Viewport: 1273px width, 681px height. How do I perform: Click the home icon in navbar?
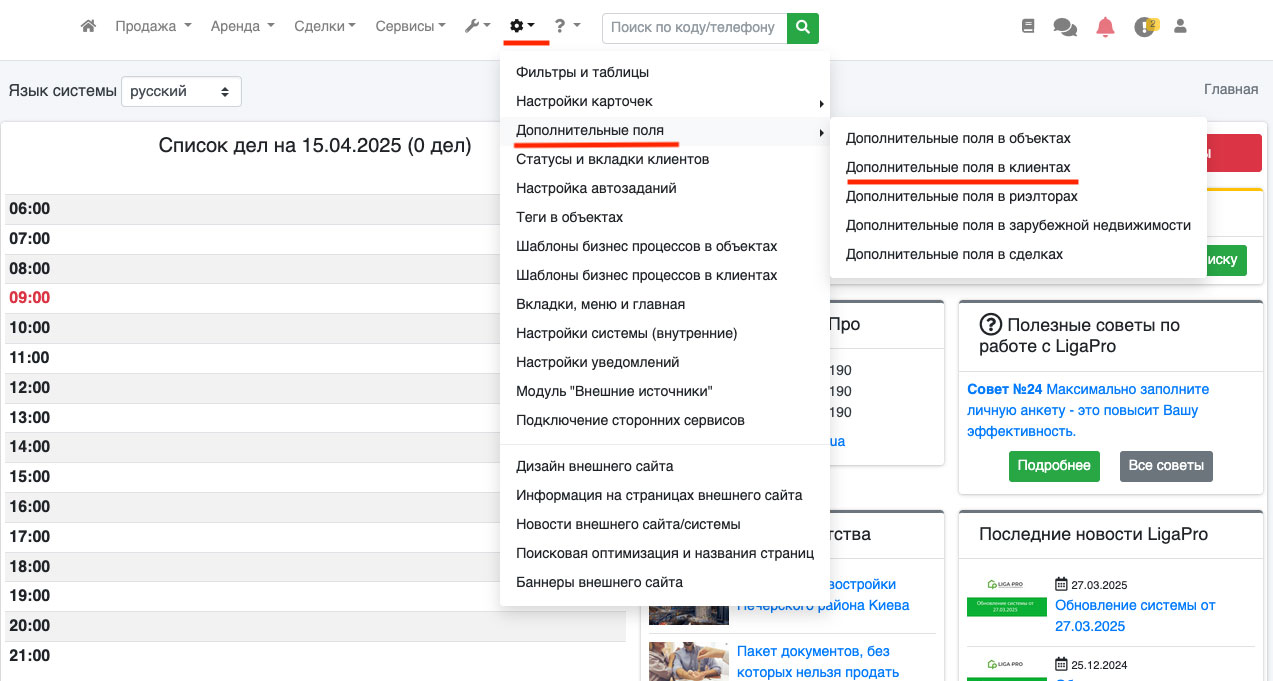click(x=88, y=27)
